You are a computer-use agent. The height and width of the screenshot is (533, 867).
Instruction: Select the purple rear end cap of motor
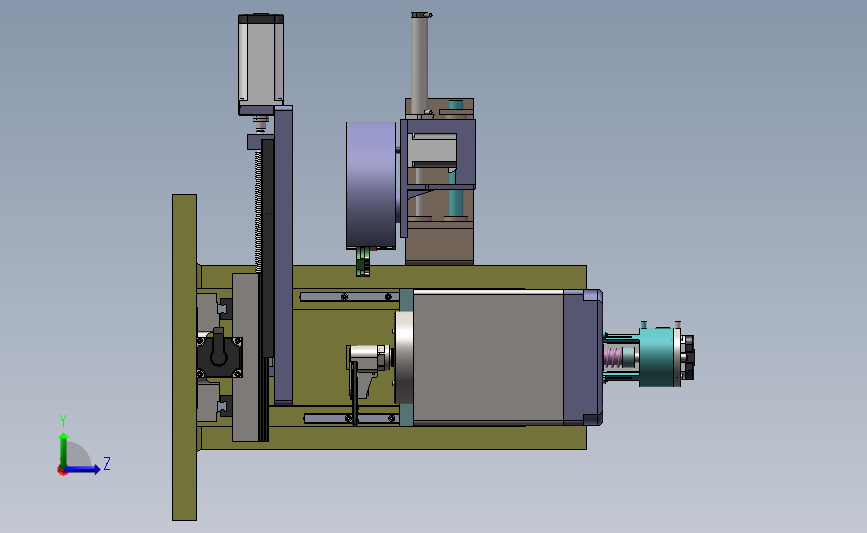click(583, 358)
